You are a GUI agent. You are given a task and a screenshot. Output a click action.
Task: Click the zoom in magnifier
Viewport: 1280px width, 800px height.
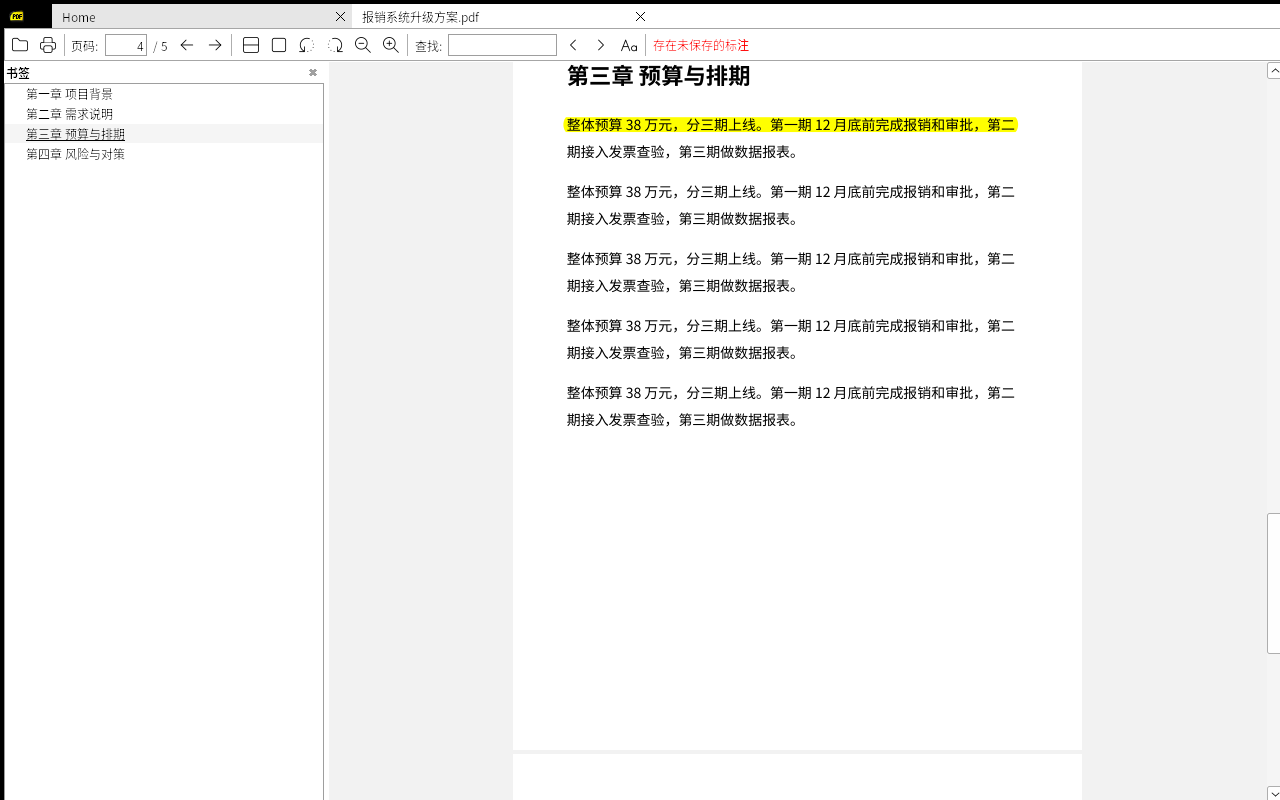(x=391, y=45)
